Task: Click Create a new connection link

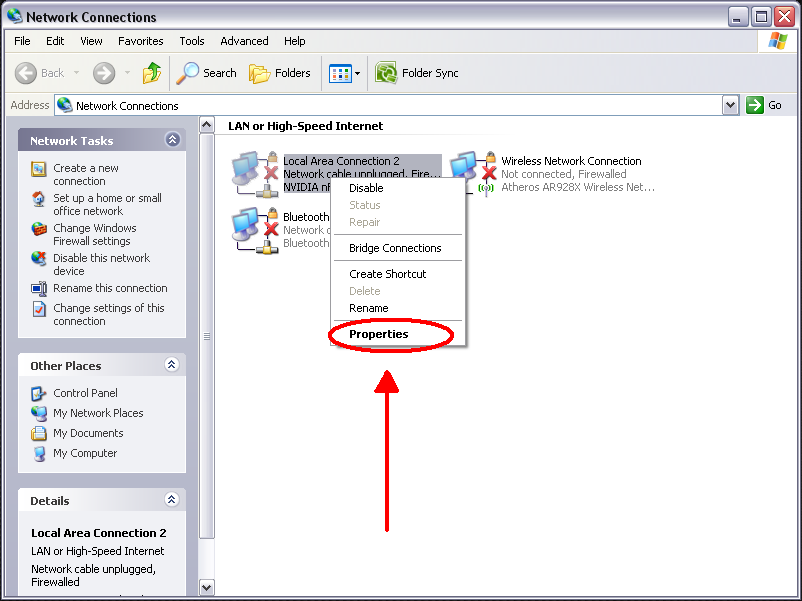Action: (x=86, y=174)
